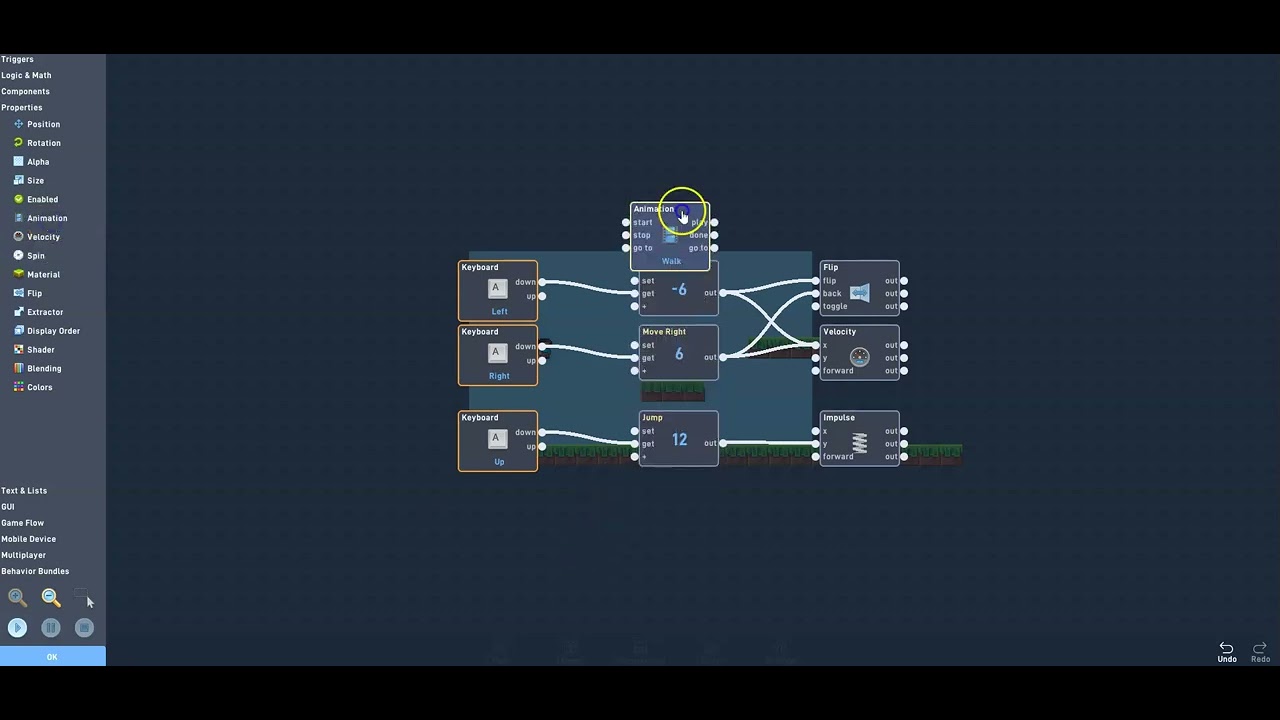The width and height of the screenshot is (1280, 720).
Task: Select the Enabled behavior icon
Action: (x=18, y=199)
